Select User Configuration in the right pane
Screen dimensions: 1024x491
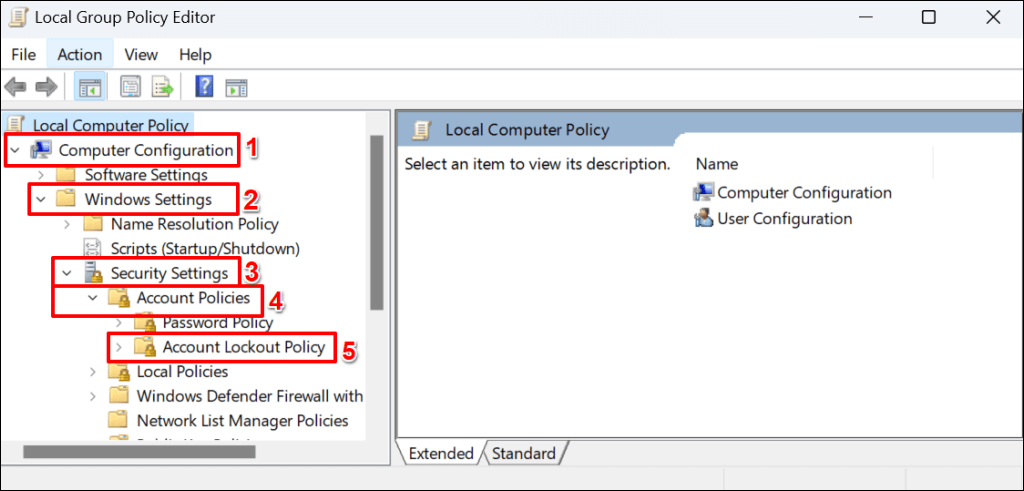pos(784,219)
